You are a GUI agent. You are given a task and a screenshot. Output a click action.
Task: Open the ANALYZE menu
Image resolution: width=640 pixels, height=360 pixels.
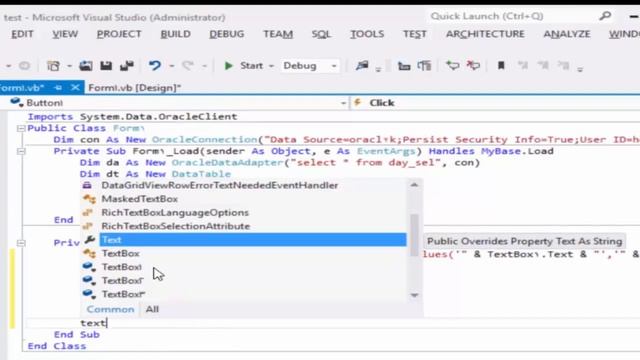tap(567, 34)
